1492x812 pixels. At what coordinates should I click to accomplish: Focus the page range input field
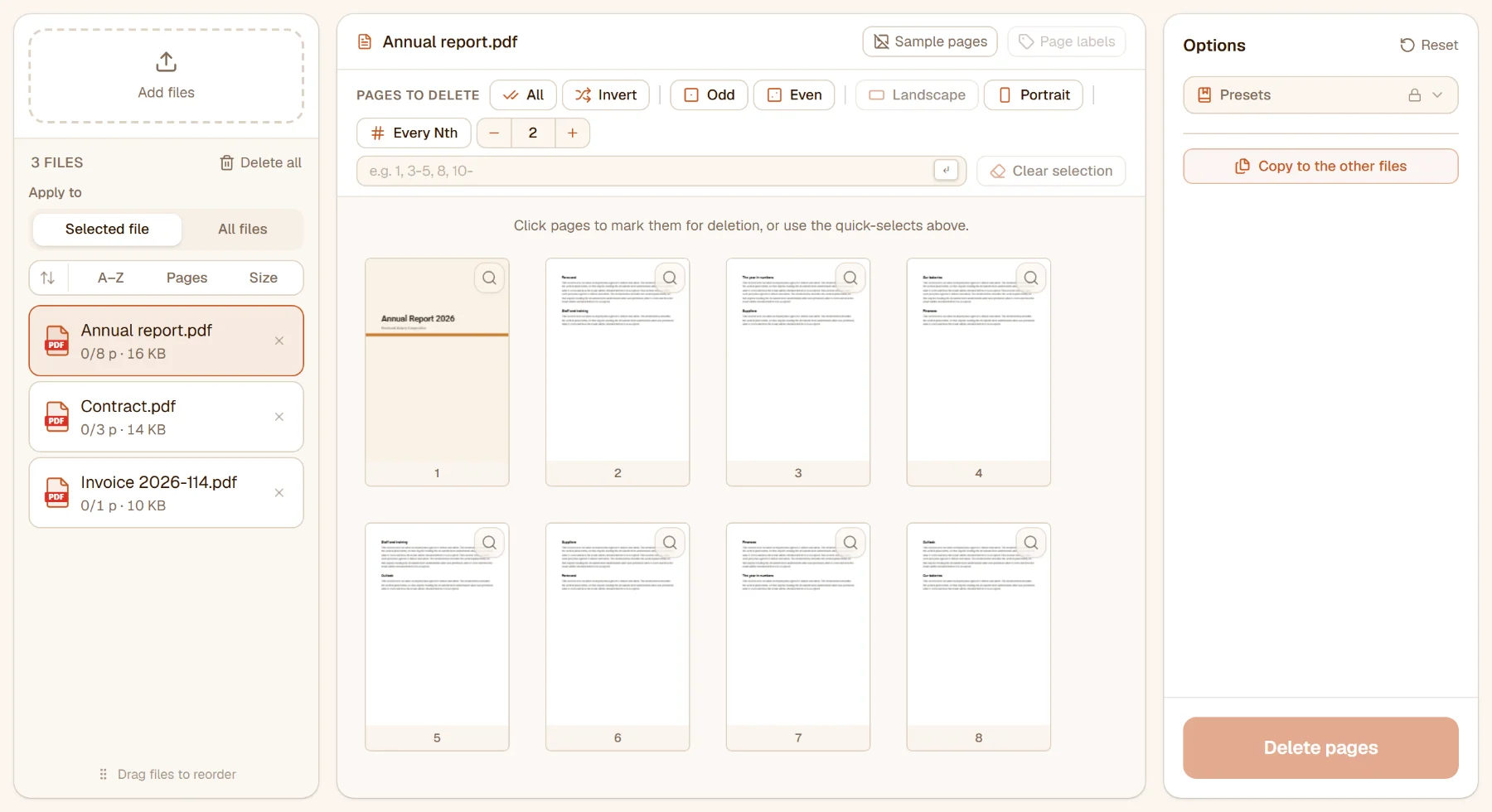pyautogui.click(x=661, y=171)
